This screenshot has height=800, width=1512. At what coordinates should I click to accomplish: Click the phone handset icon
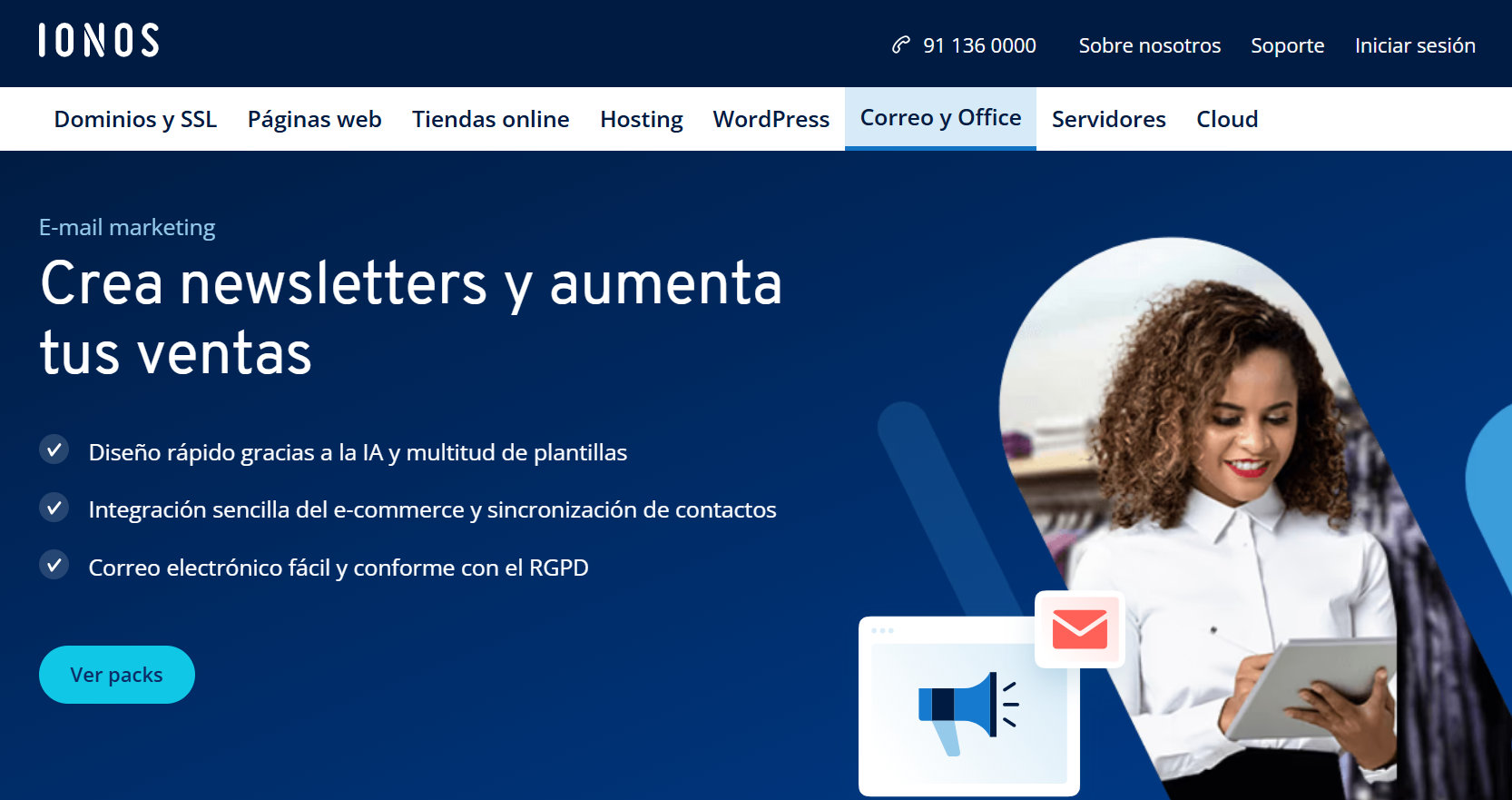tap(900, 44)
